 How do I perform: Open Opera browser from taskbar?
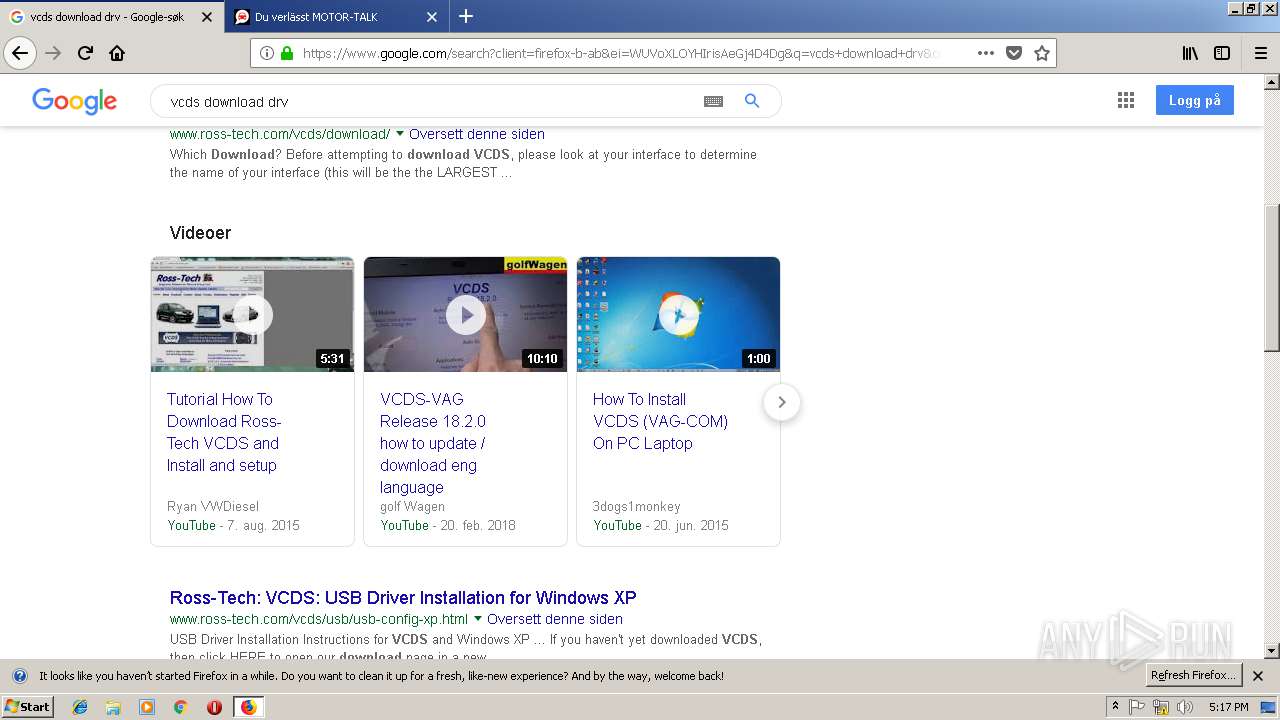click(x=214, y=707)
